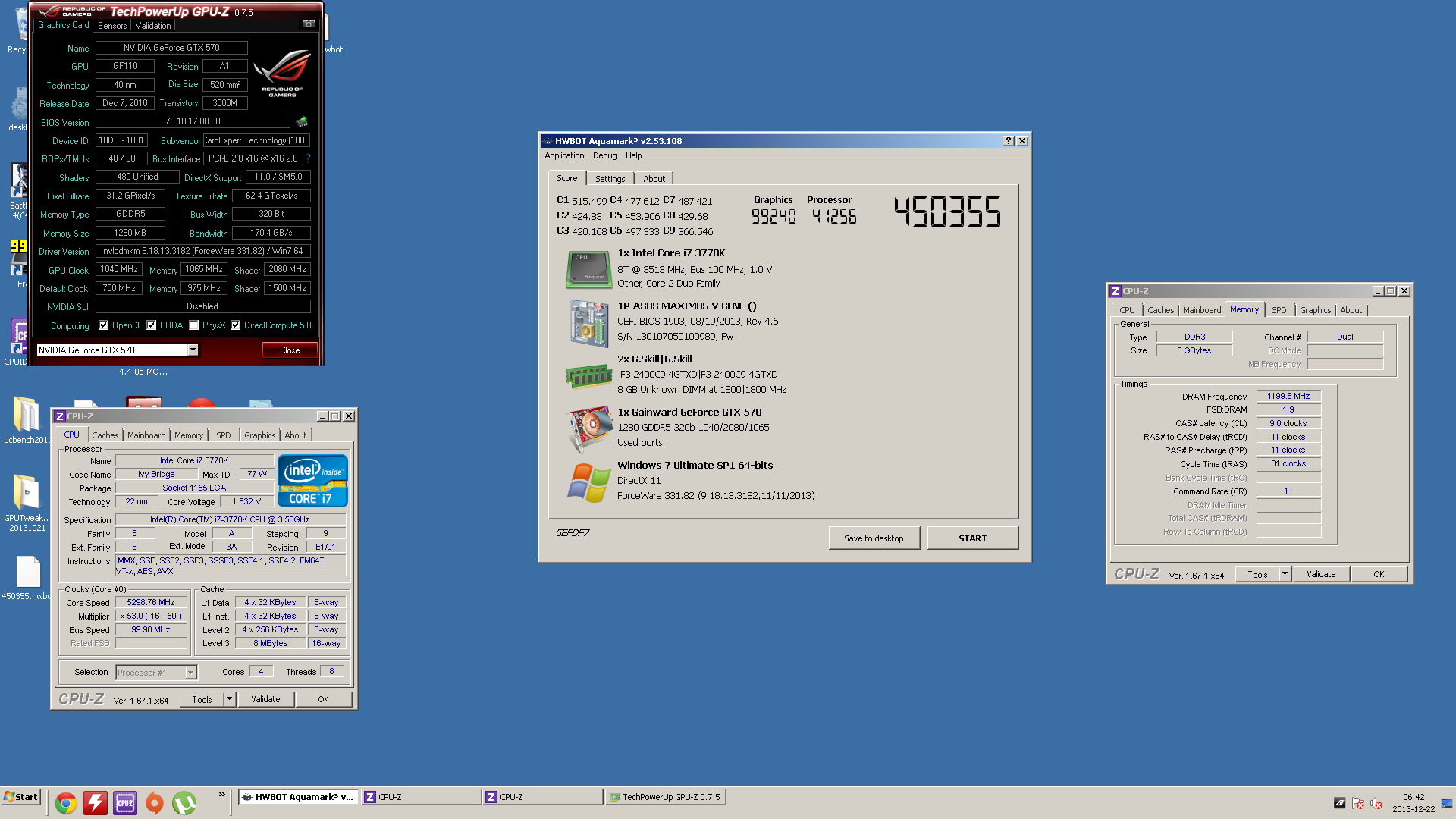Screen dimensions: 1456x819
Task: Toggle the CUDA checkbox in GPU-Z
Action: (152, 325)
